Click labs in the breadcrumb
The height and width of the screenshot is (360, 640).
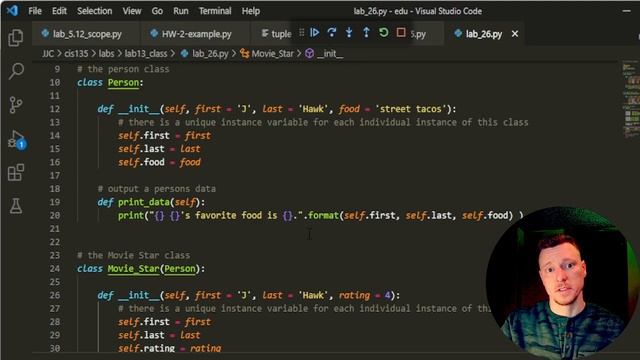[106, 54]
